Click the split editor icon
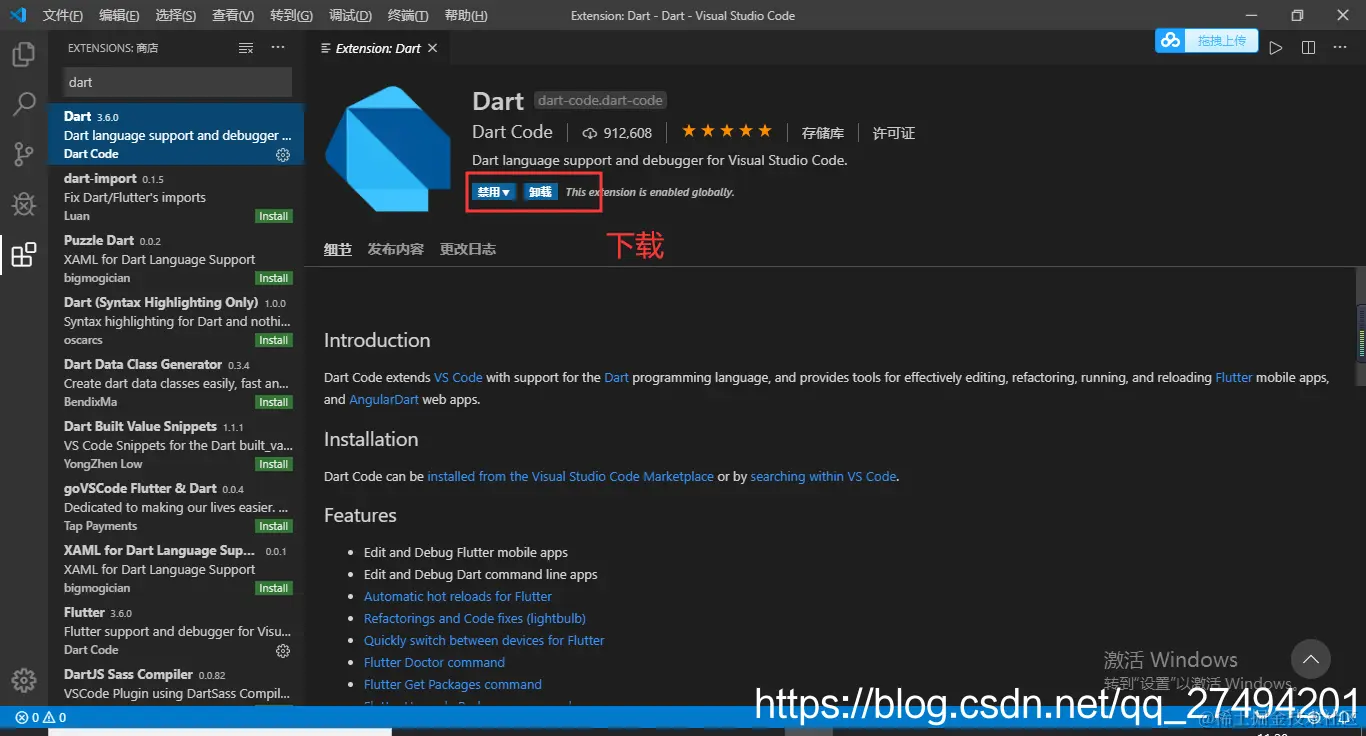 [1308, 48]
